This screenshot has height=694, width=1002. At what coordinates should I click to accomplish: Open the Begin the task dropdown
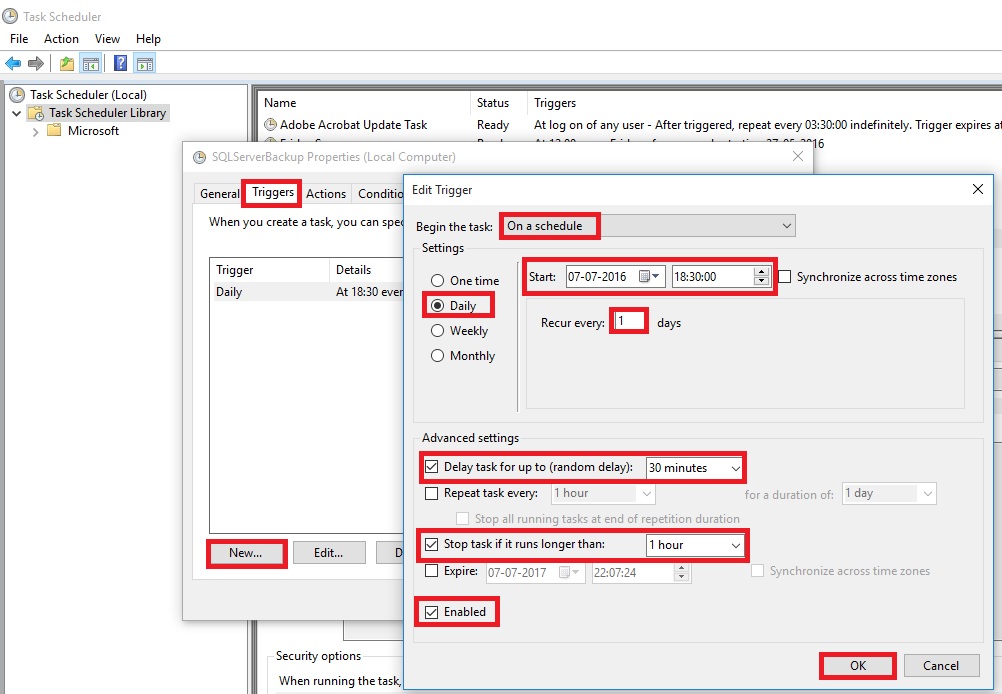tap(787, 226)
